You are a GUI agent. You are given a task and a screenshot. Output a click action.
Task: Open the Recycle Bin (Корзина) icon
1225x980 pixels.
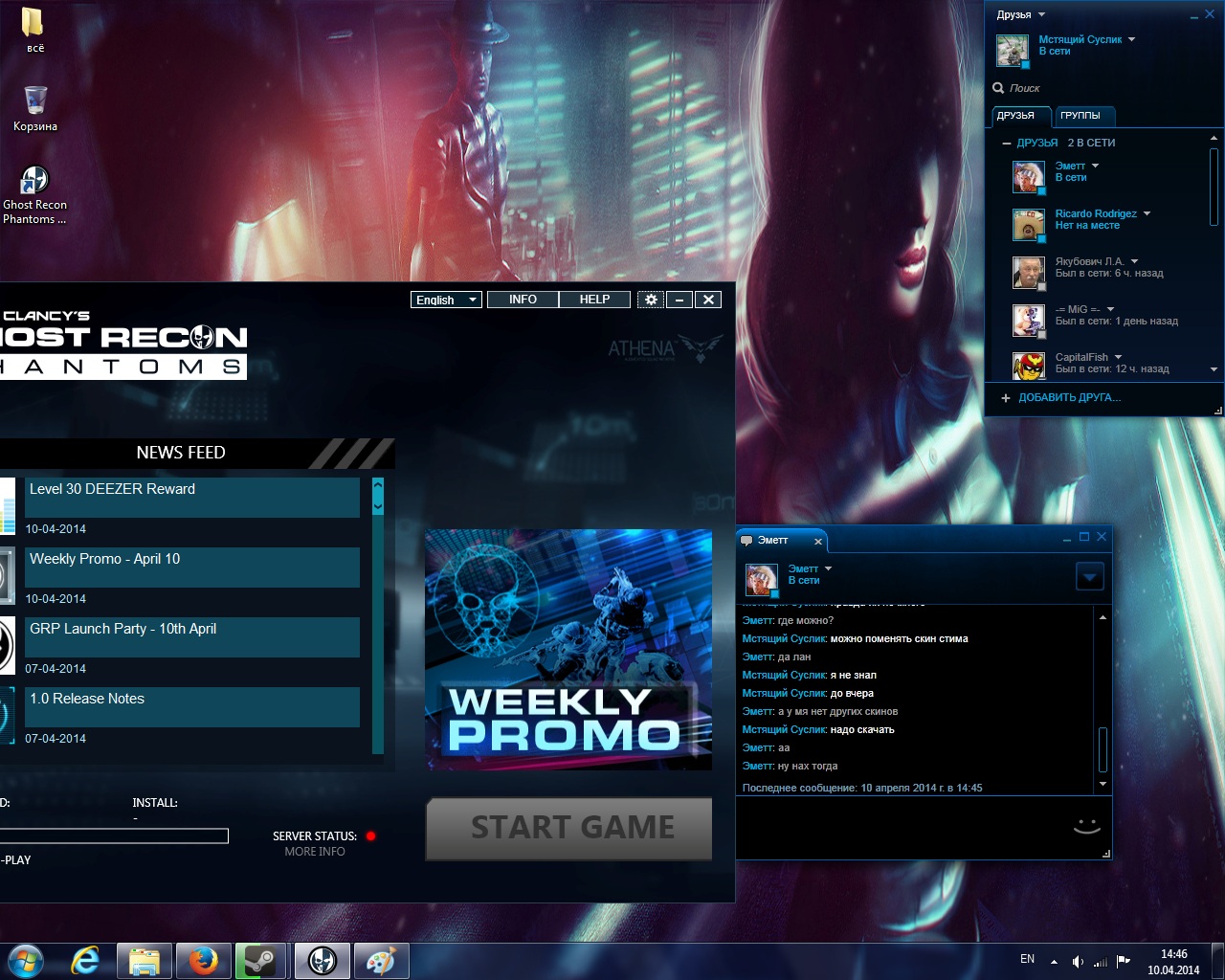[x=35, y=108]
